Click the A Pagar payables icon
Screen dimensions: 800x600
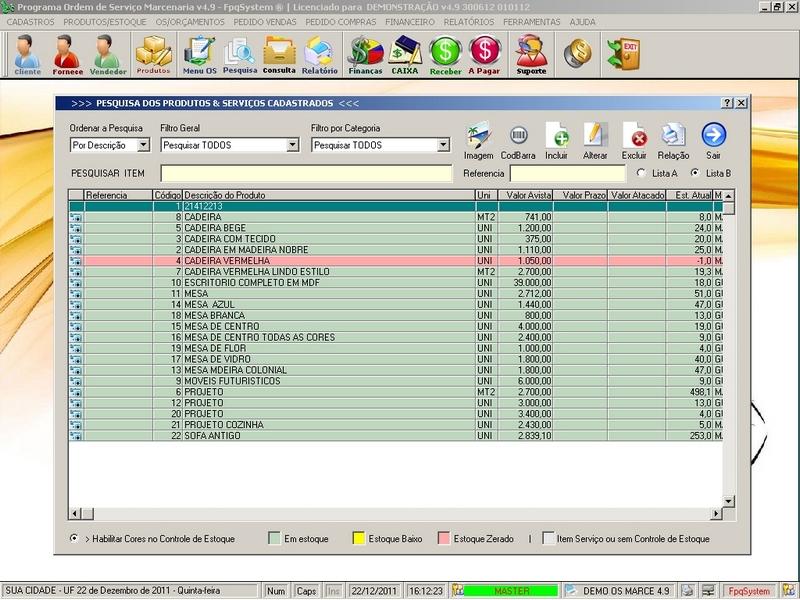click(485, 55)
